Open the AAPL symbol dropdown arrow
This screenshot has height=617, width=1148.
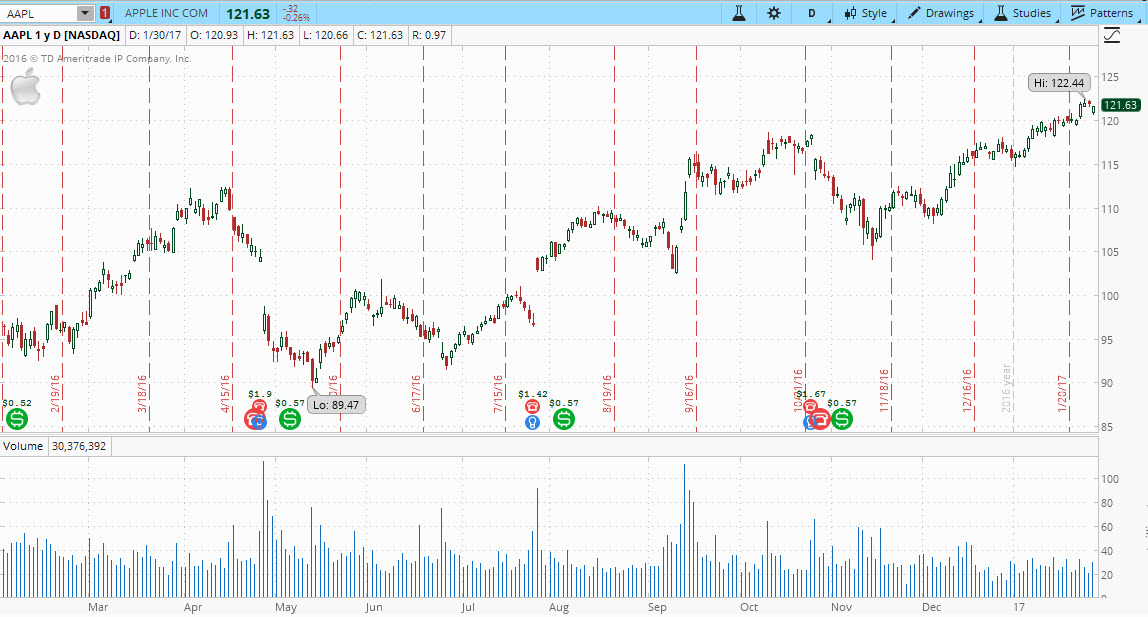(85, 13)
